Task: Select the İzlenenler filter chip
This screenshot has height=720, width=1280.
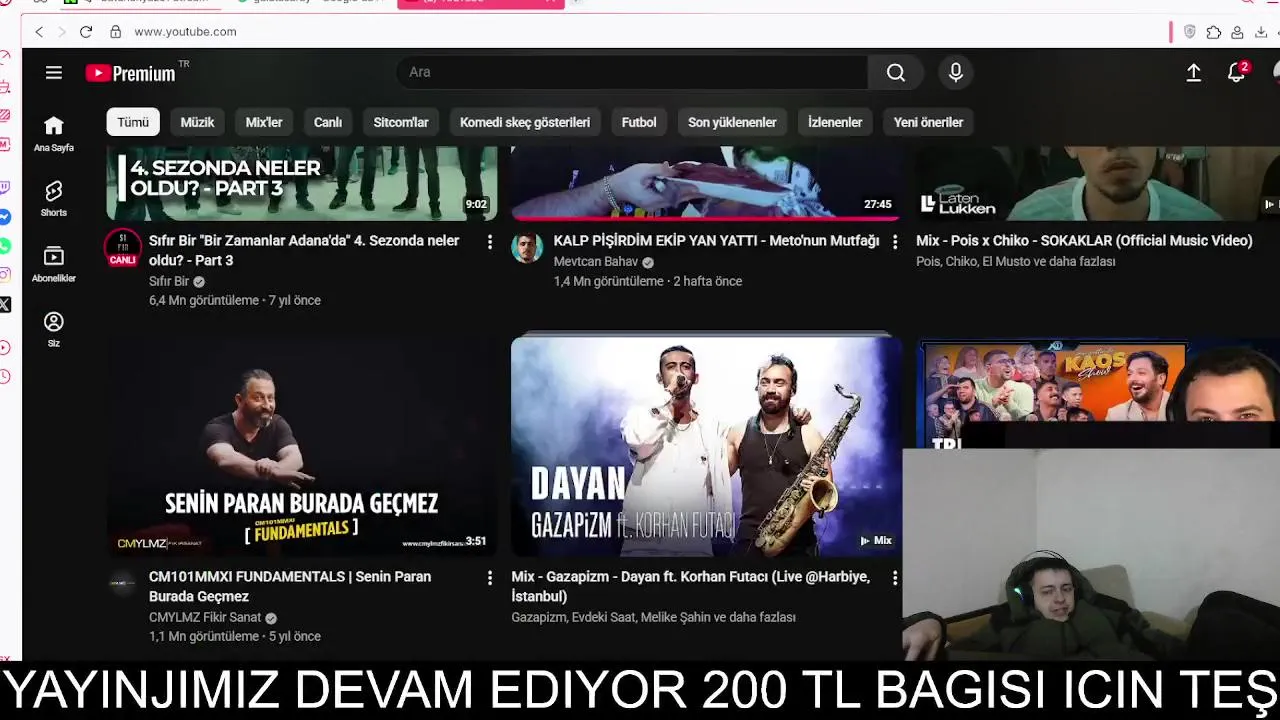Action: click(x=835, y=122)
